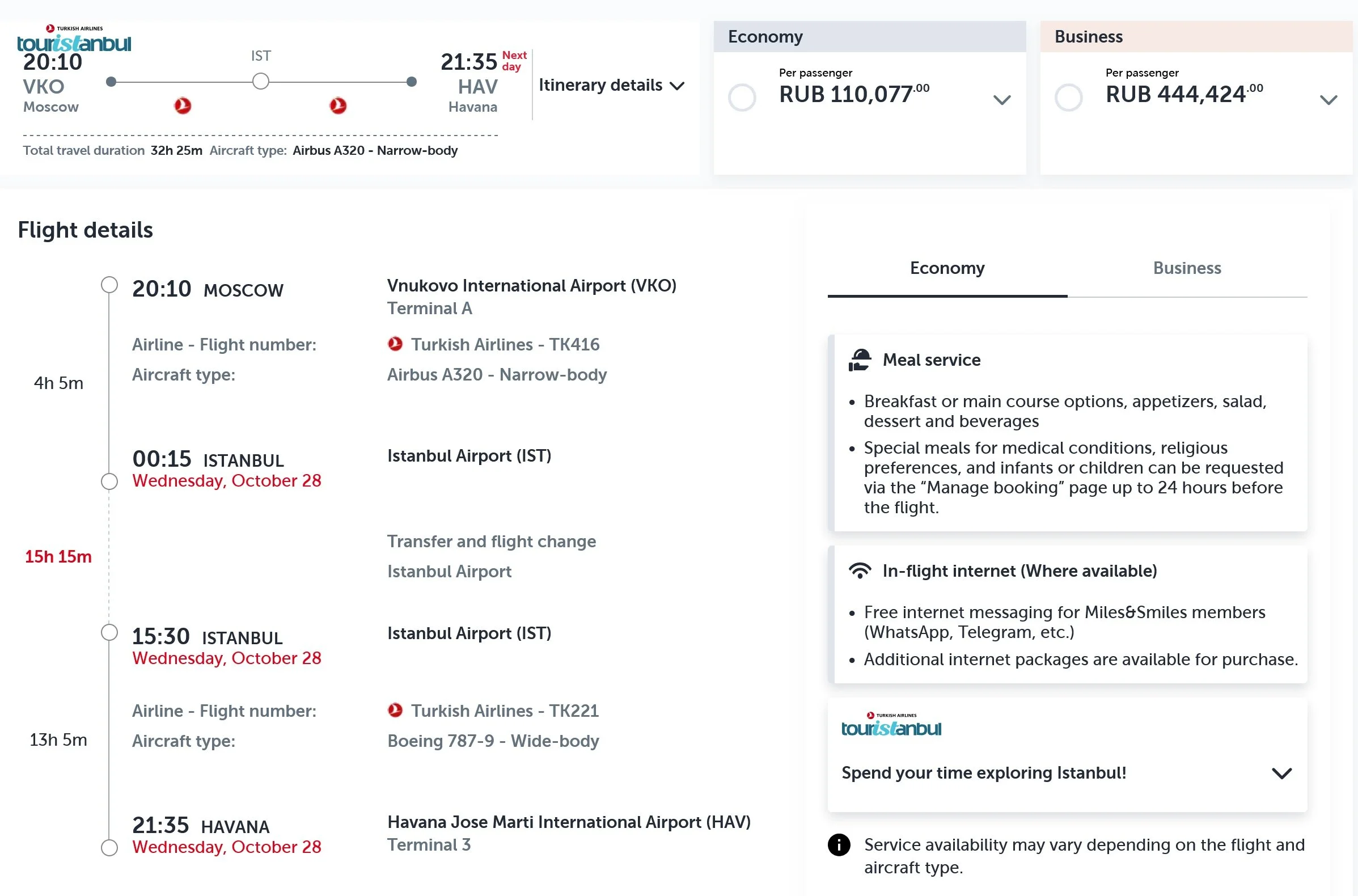
Task: Click the Economy fare column header
Action: tap(870, 36)
